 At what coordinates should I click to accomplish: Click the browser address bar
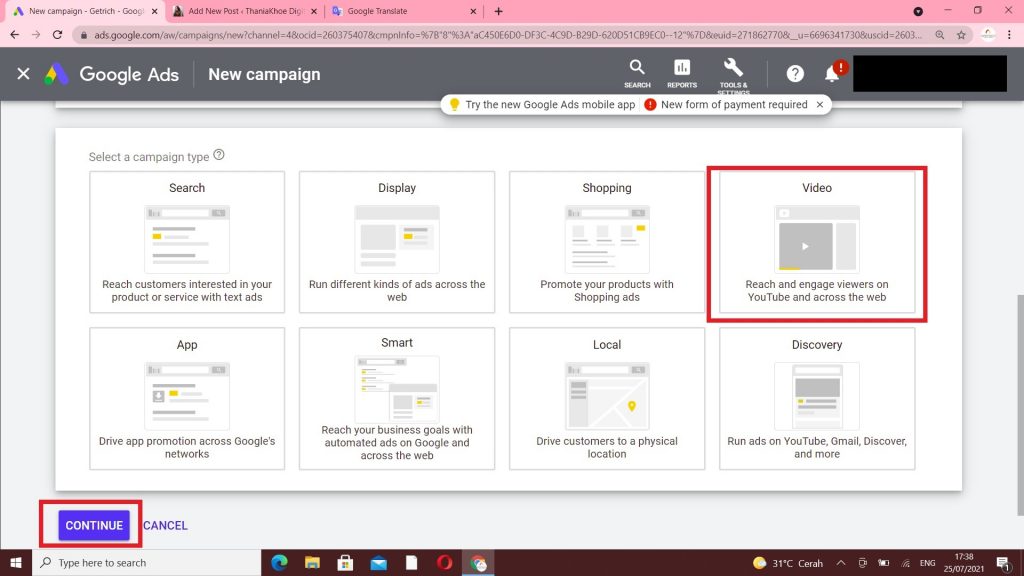click(x=500, y=34)
